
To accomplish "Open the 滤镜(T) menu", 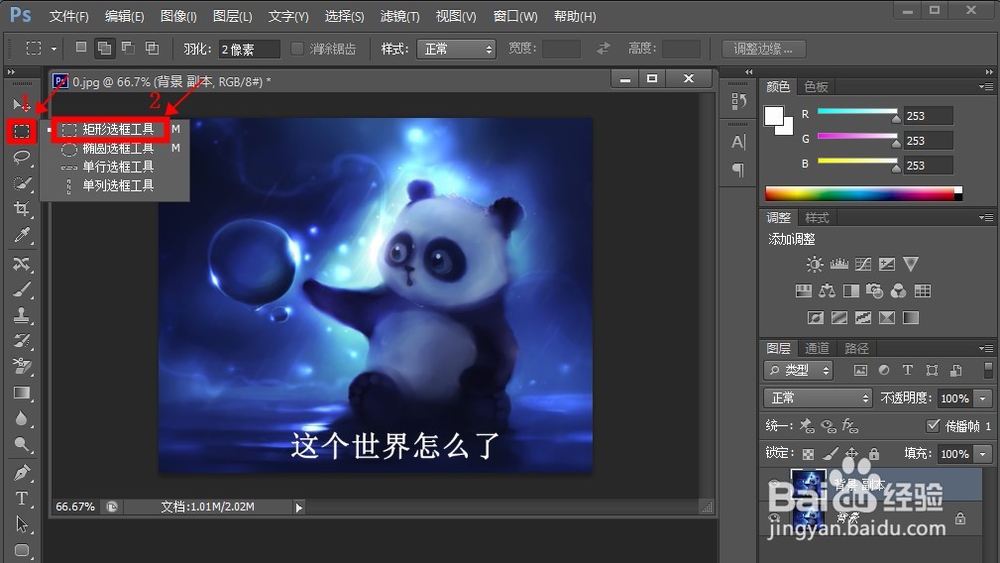I will coord(400,16).
